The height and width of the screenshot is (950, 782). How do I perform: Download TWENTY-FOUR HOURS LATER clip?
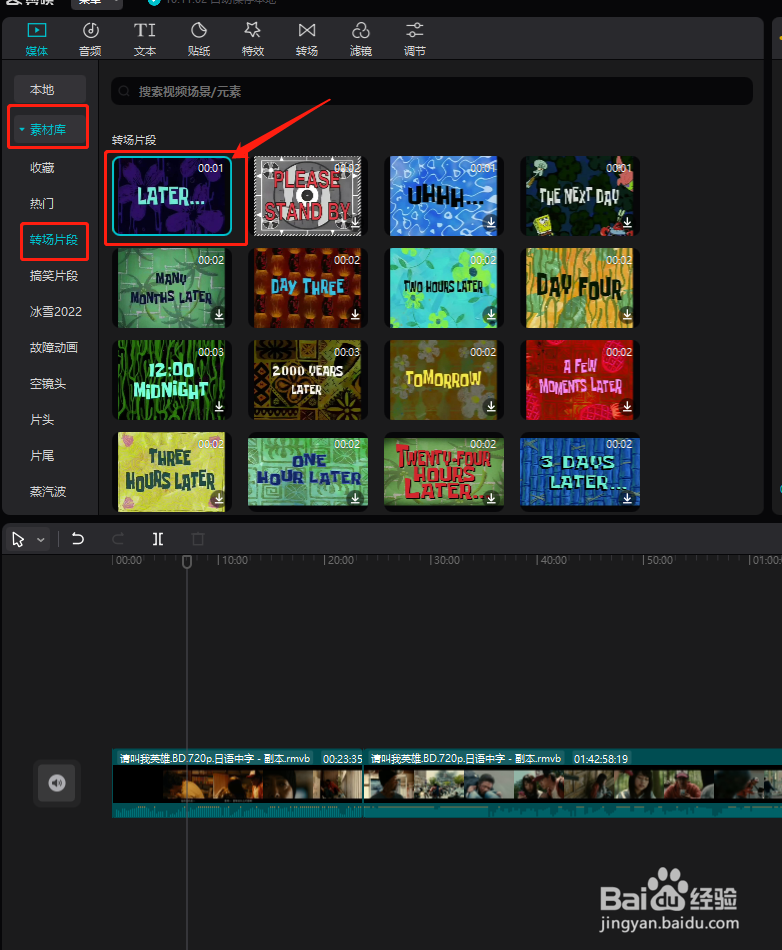pos(491,498)
